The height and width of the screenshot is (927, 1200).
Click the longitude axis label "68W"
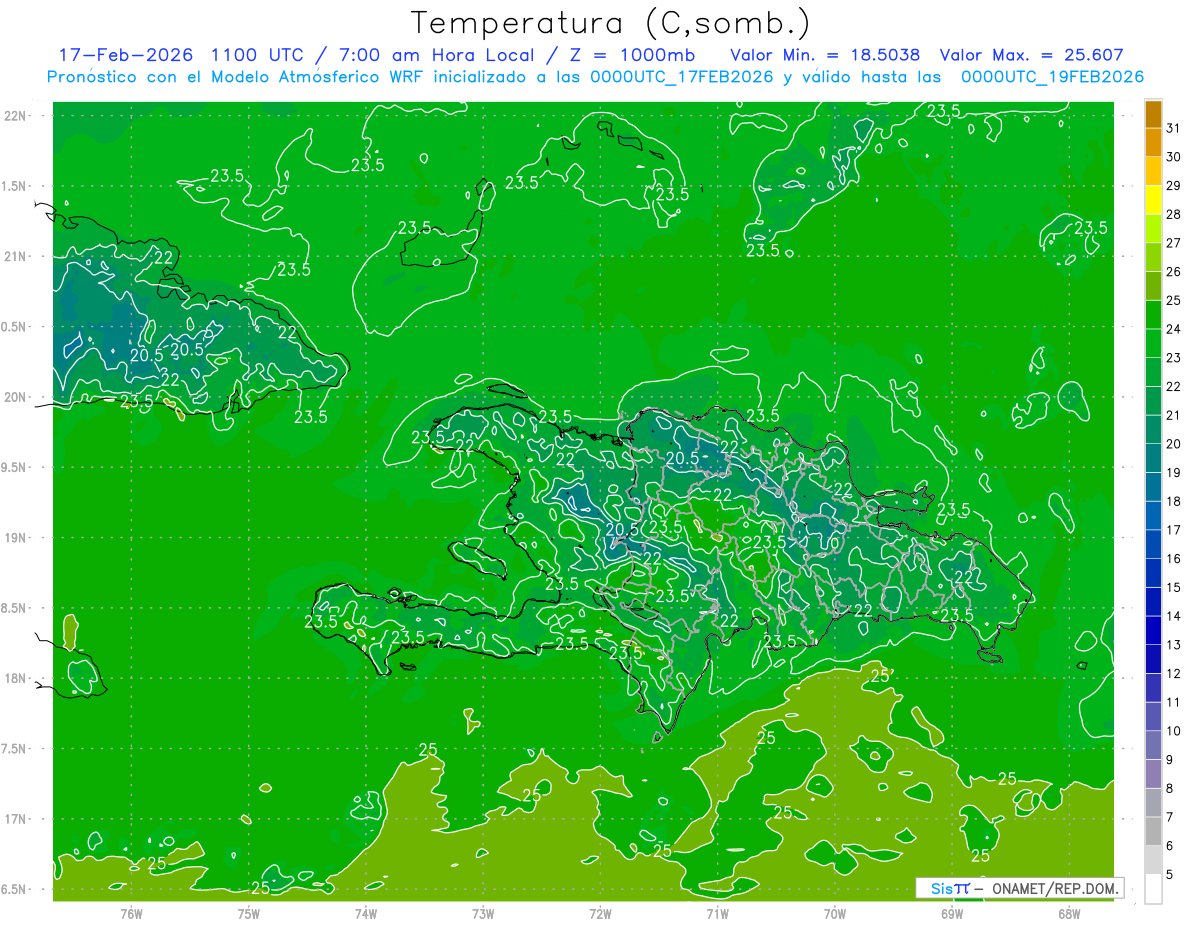[1069, 913]
